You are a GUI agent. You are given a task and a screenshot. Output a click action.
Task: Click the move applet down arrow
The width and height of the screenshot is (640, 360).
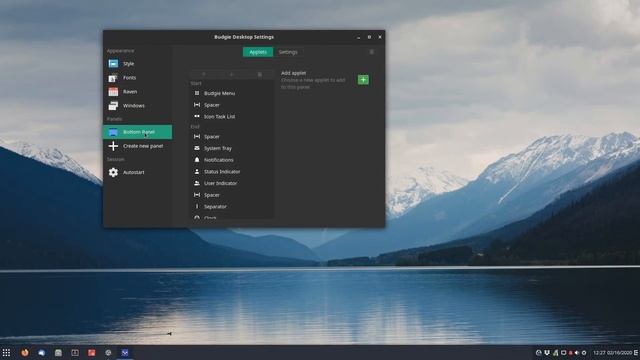click(x=231, y=74)
